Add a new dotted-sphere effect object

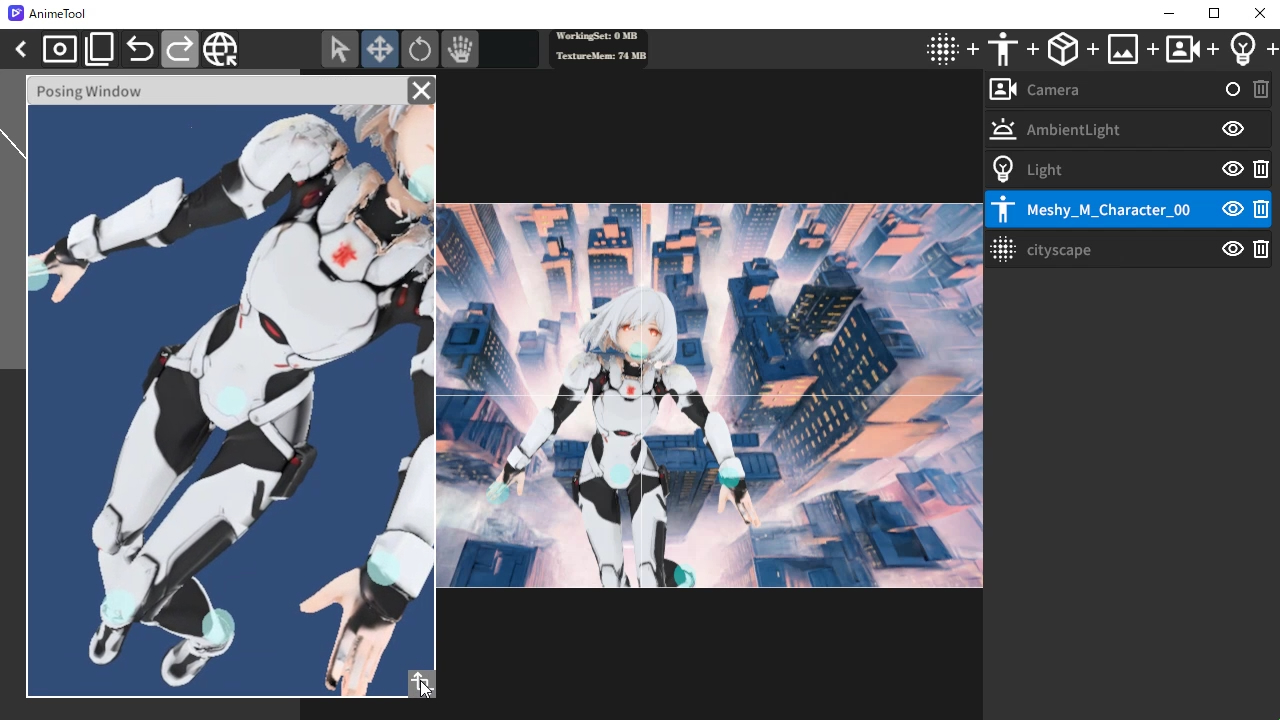click(942, 49)
